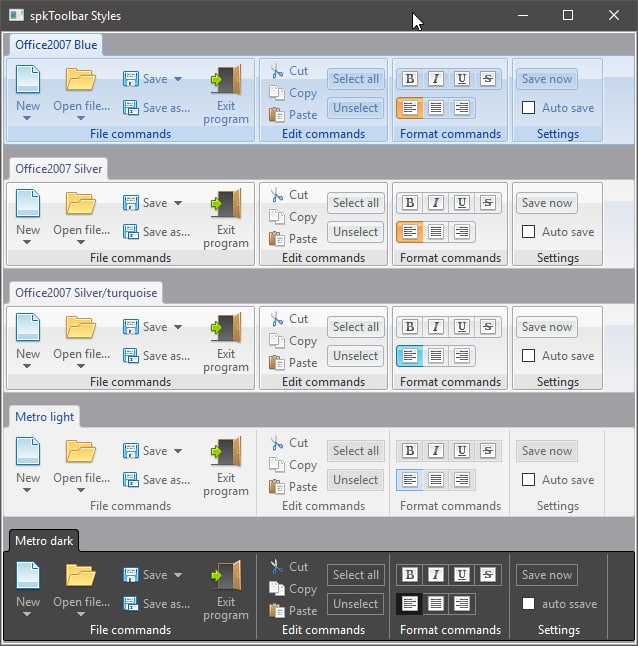Click Save now in Office2007 Blue
The height and width of the screenshot is (646, 638).
click(547, 79)
